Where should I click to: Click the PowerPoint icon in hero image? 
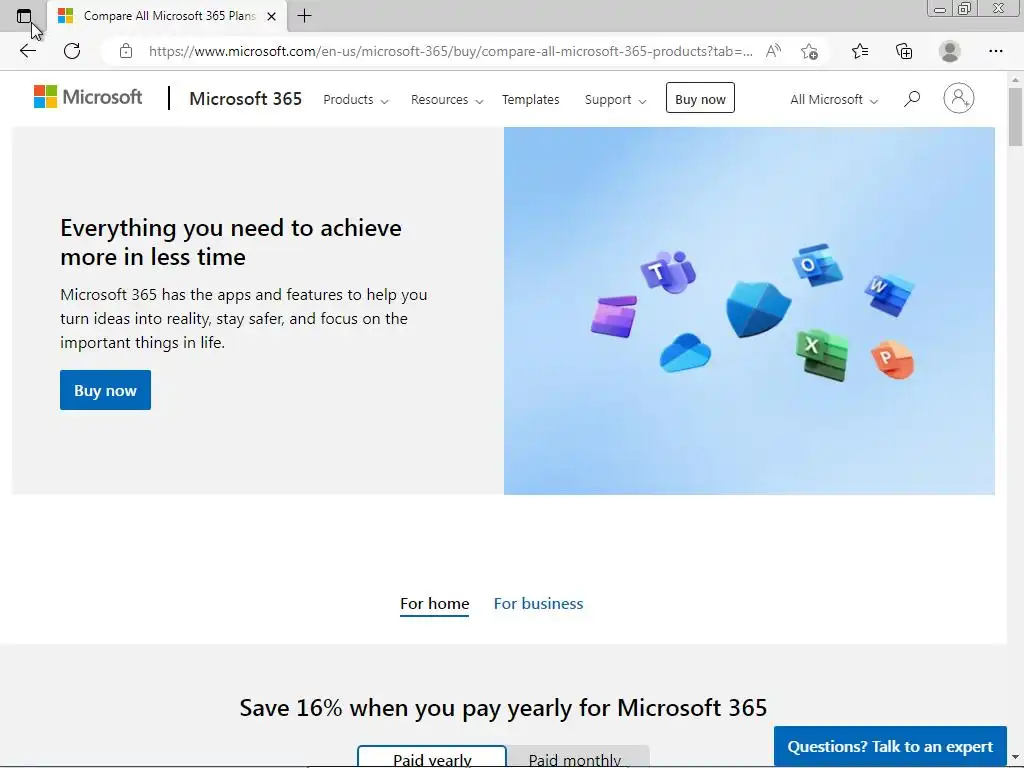893,359
